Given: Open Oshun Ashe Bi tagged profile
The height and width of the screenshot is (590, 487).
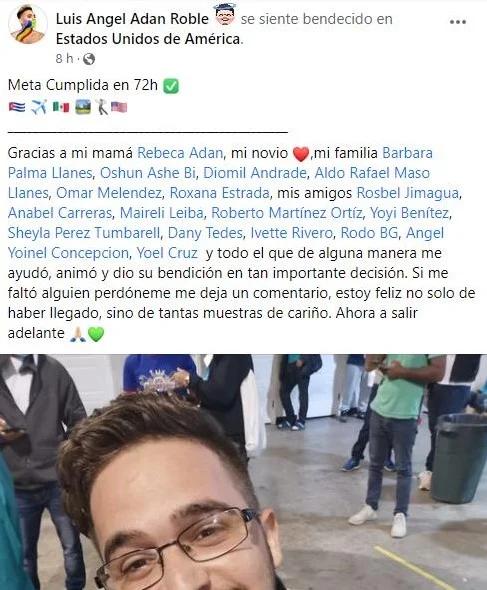Looking at the screenshot, I should pyautogui.click(x=148, y=173).
